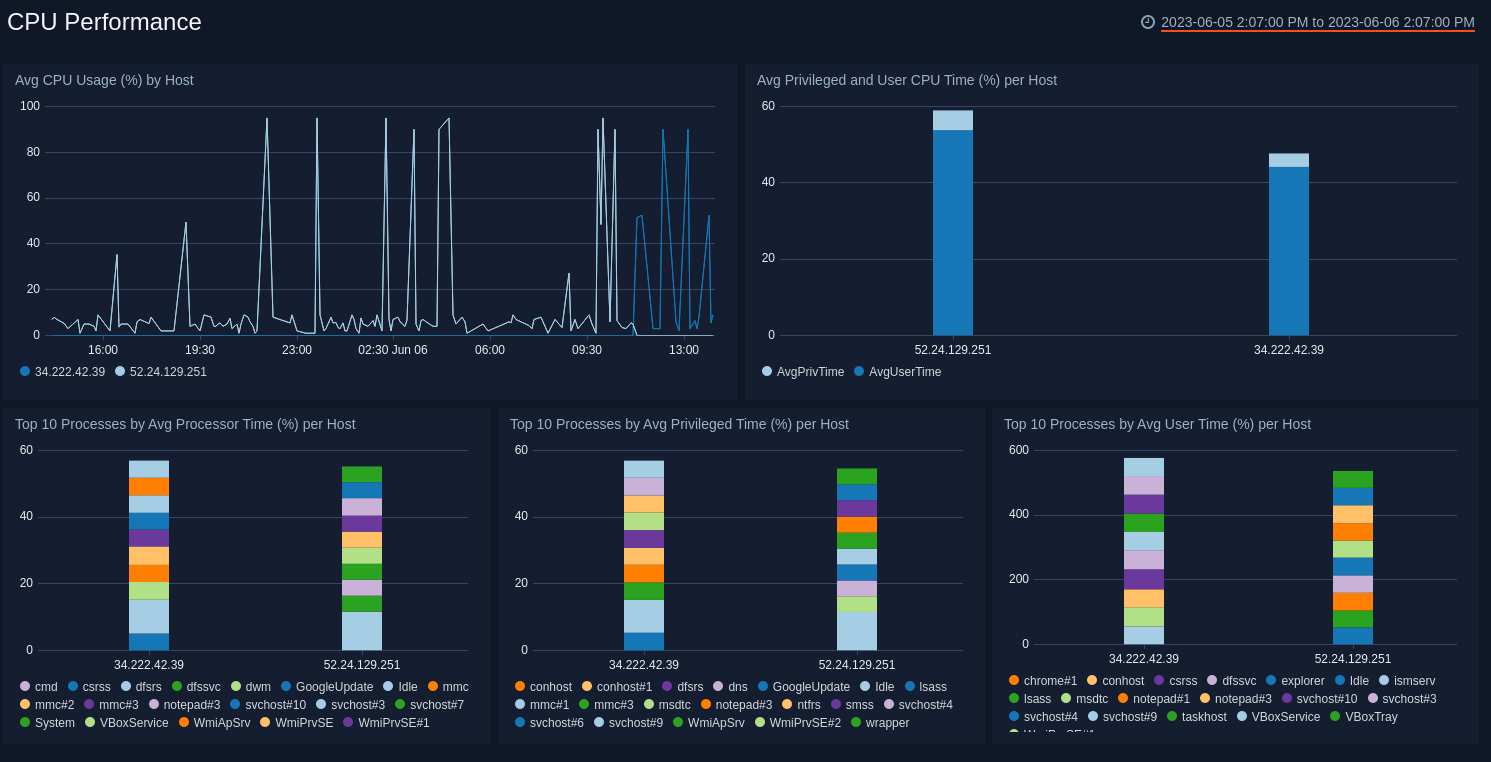Toggle lsass in Privileged Time legend
The width and height of the screenshot is (1491, 762).
[926, 687]
